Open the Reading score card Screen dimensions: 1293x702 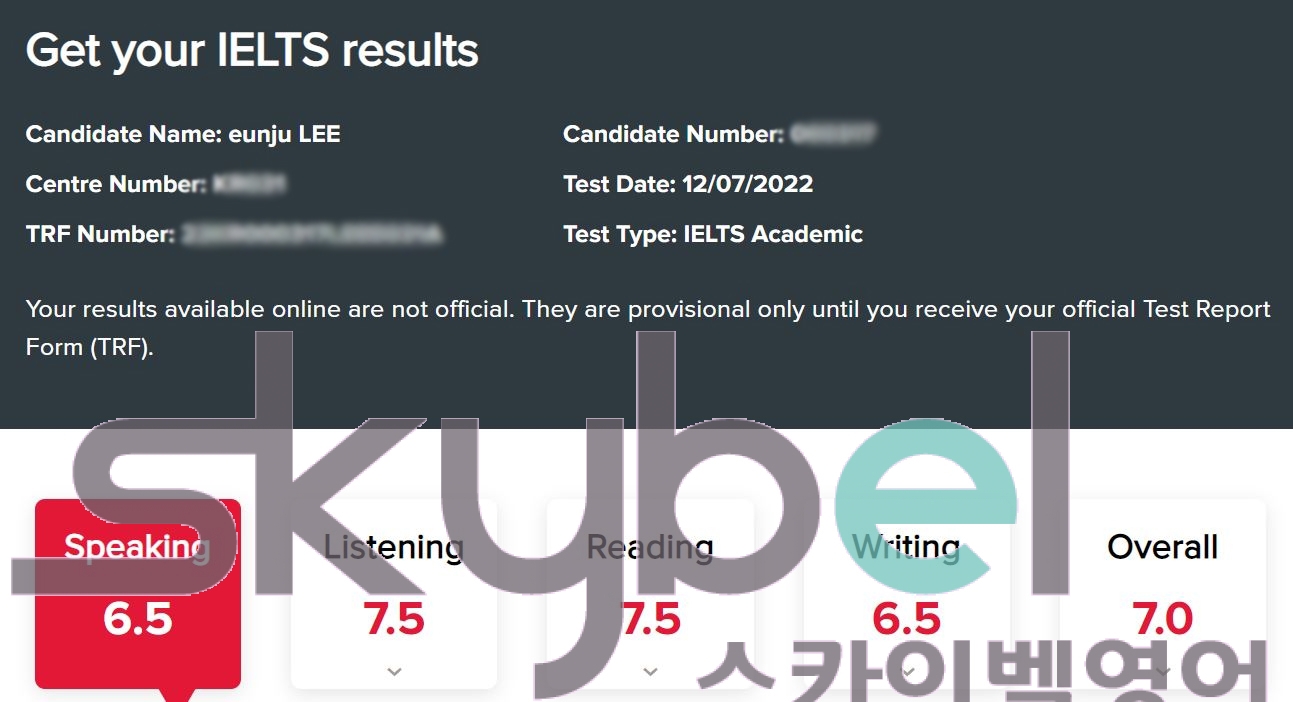pos(650,594)
